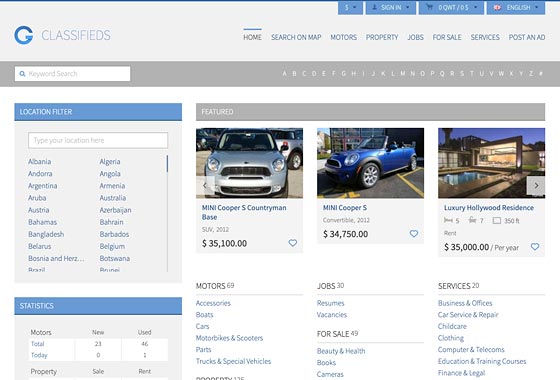The height and width of the screenshot is (380, 560).
Task: Open the shopping cart dropdown
Action: click(x=451, y=8)
